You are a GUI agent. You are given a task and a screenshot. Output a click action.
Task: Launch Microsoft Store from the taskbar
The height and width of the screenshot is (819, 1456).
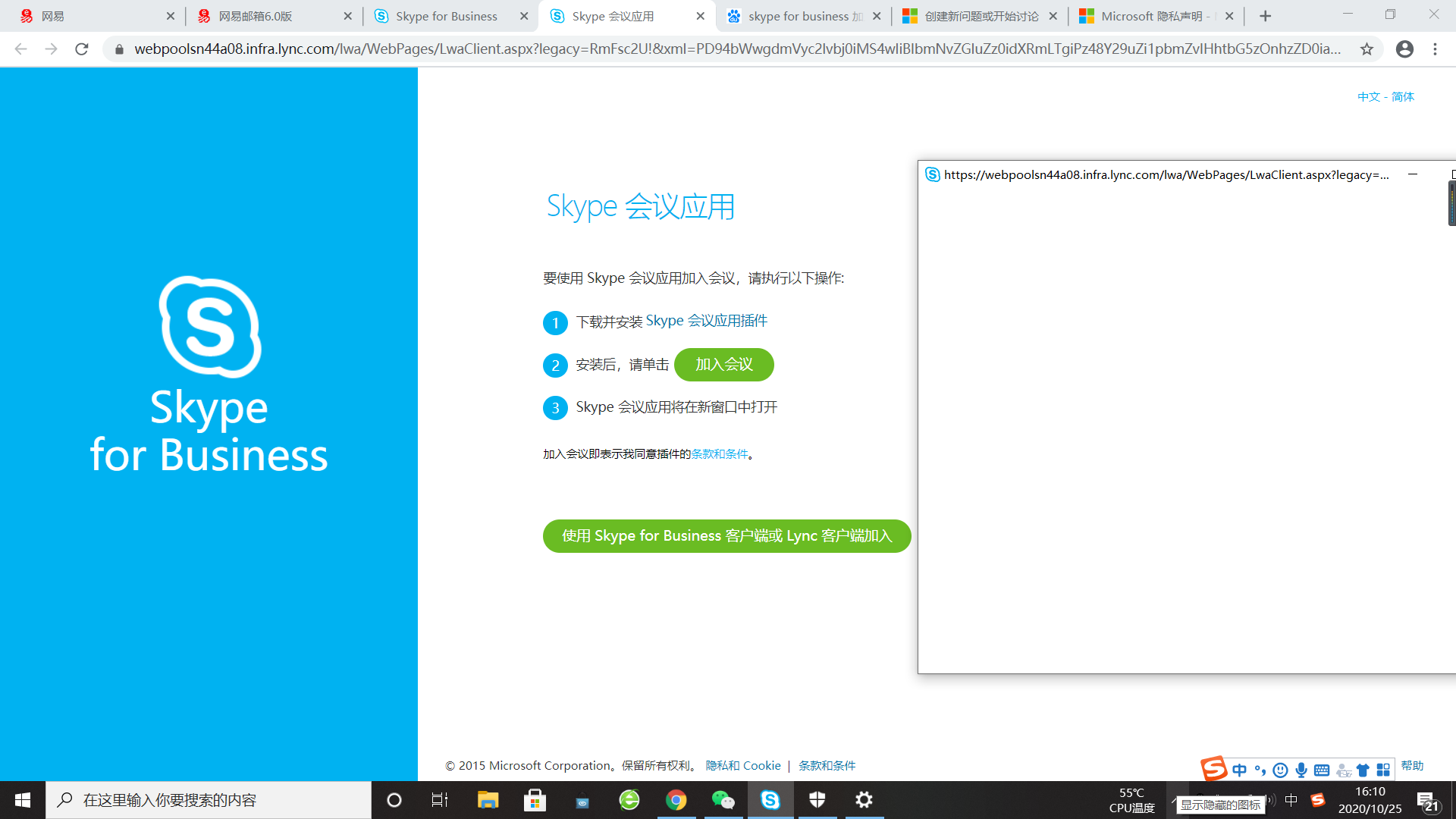(x=535, y=800)
